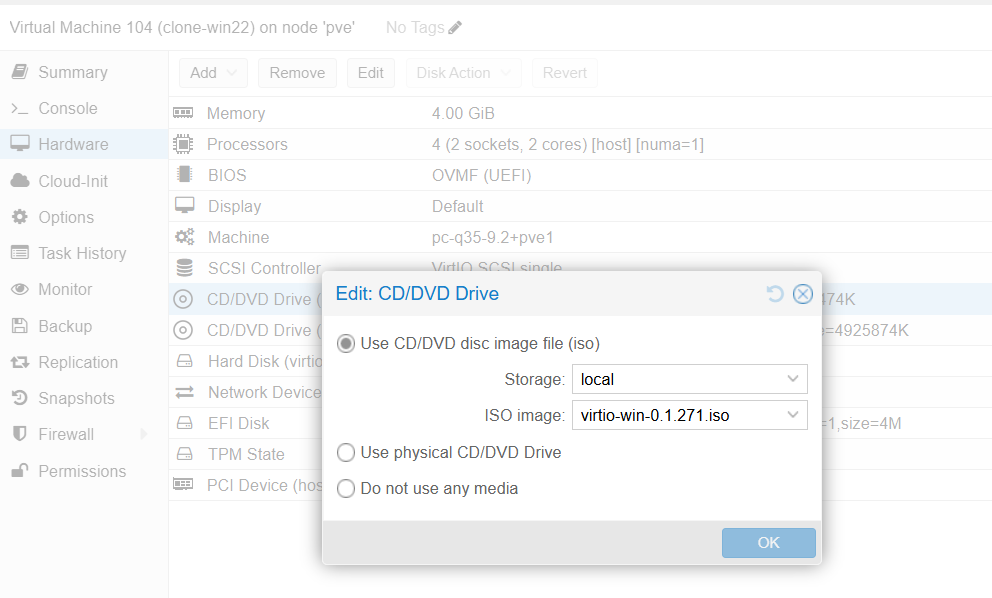Image resolution: width=992 pixels, height=598 pixels.
Task: Confirm the dialog with OK
Action: click(x=769, y=543)
